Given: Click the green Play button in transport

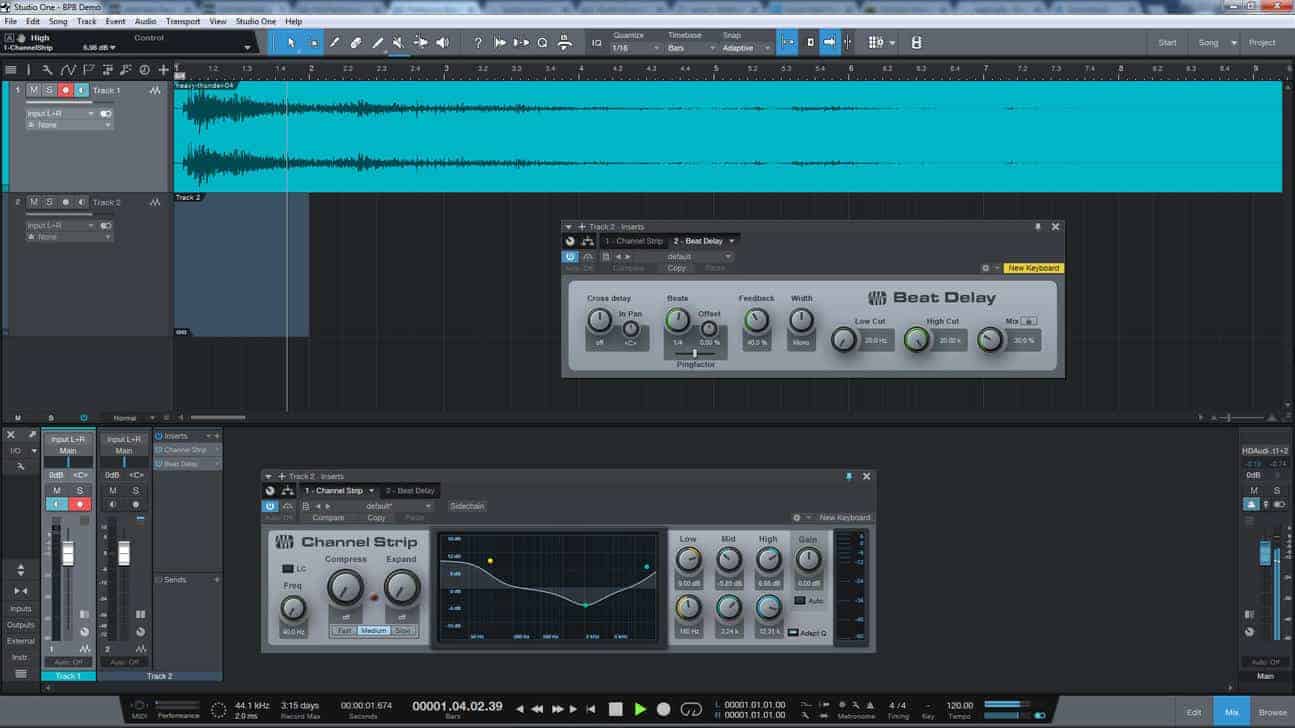Looking at the screenshot, I should (x=640, y=709).
